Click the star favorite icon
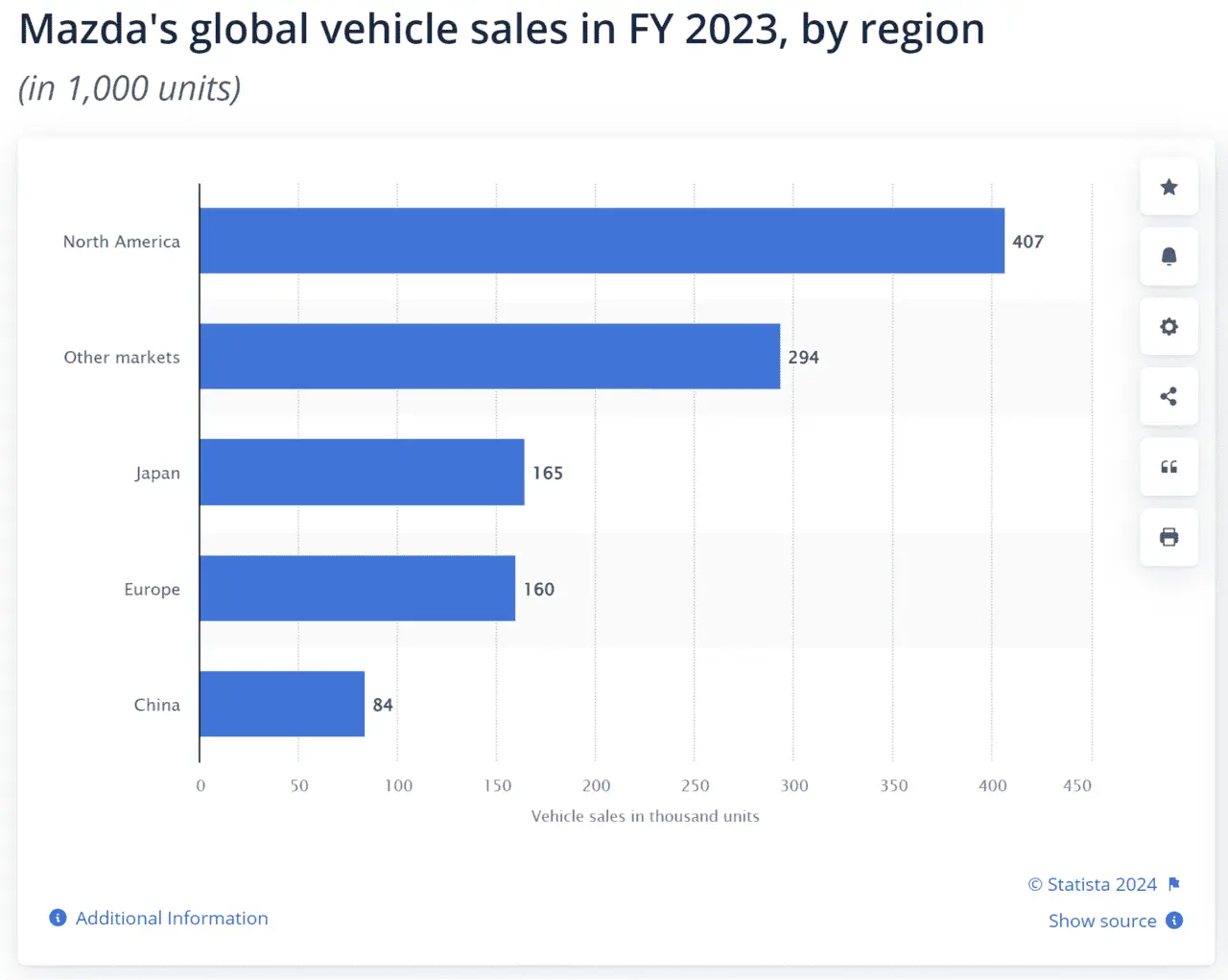The image size is (1228, 980). 1169,187
